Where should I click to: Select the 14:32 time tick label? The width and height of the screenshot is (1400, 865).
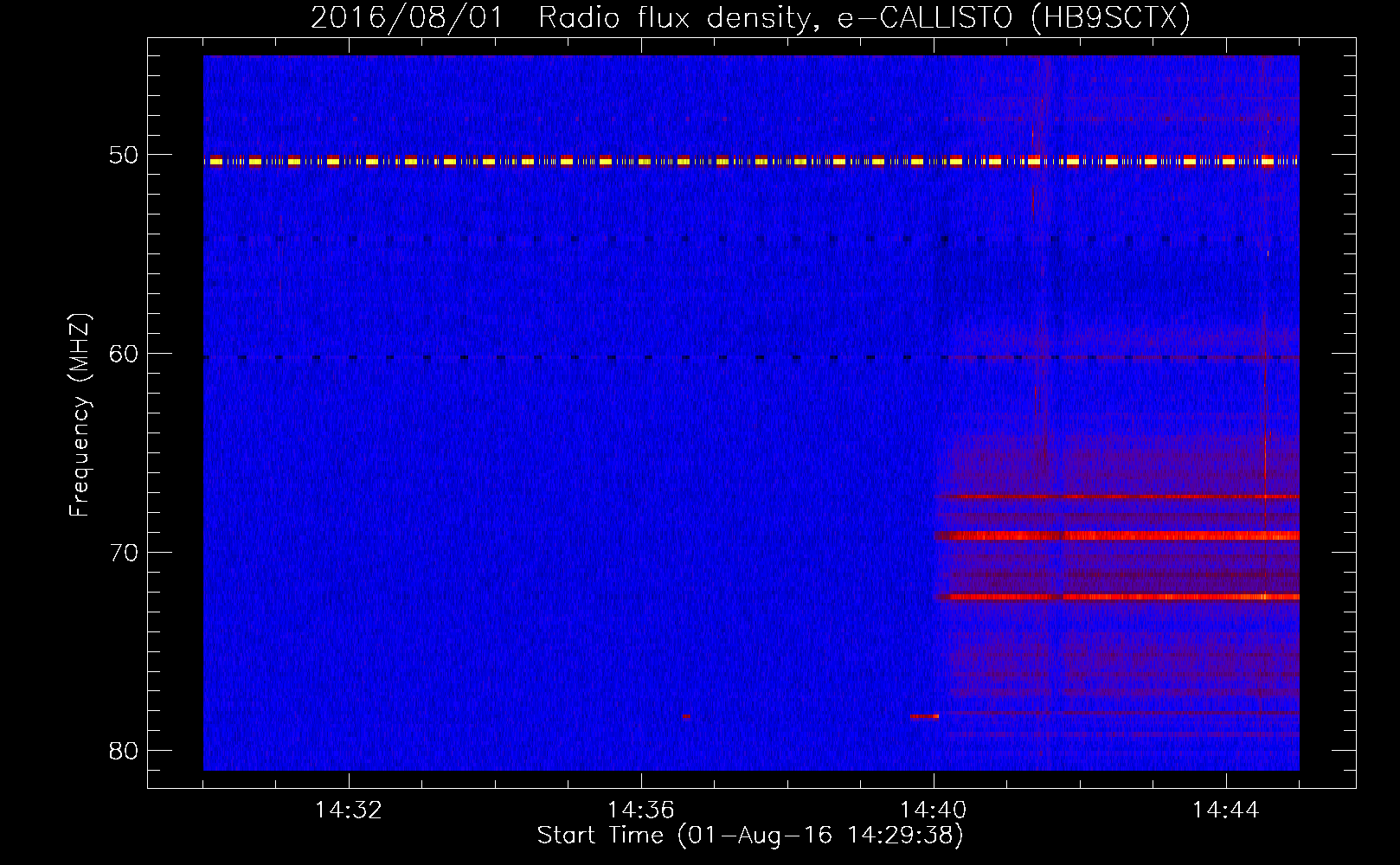pyautogui.click(x=349, y=811)
